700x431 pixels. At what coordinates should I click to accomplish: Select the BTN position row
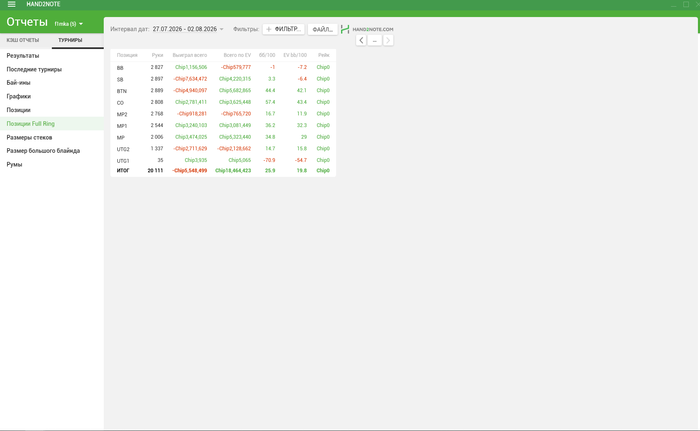coord(223,91)
